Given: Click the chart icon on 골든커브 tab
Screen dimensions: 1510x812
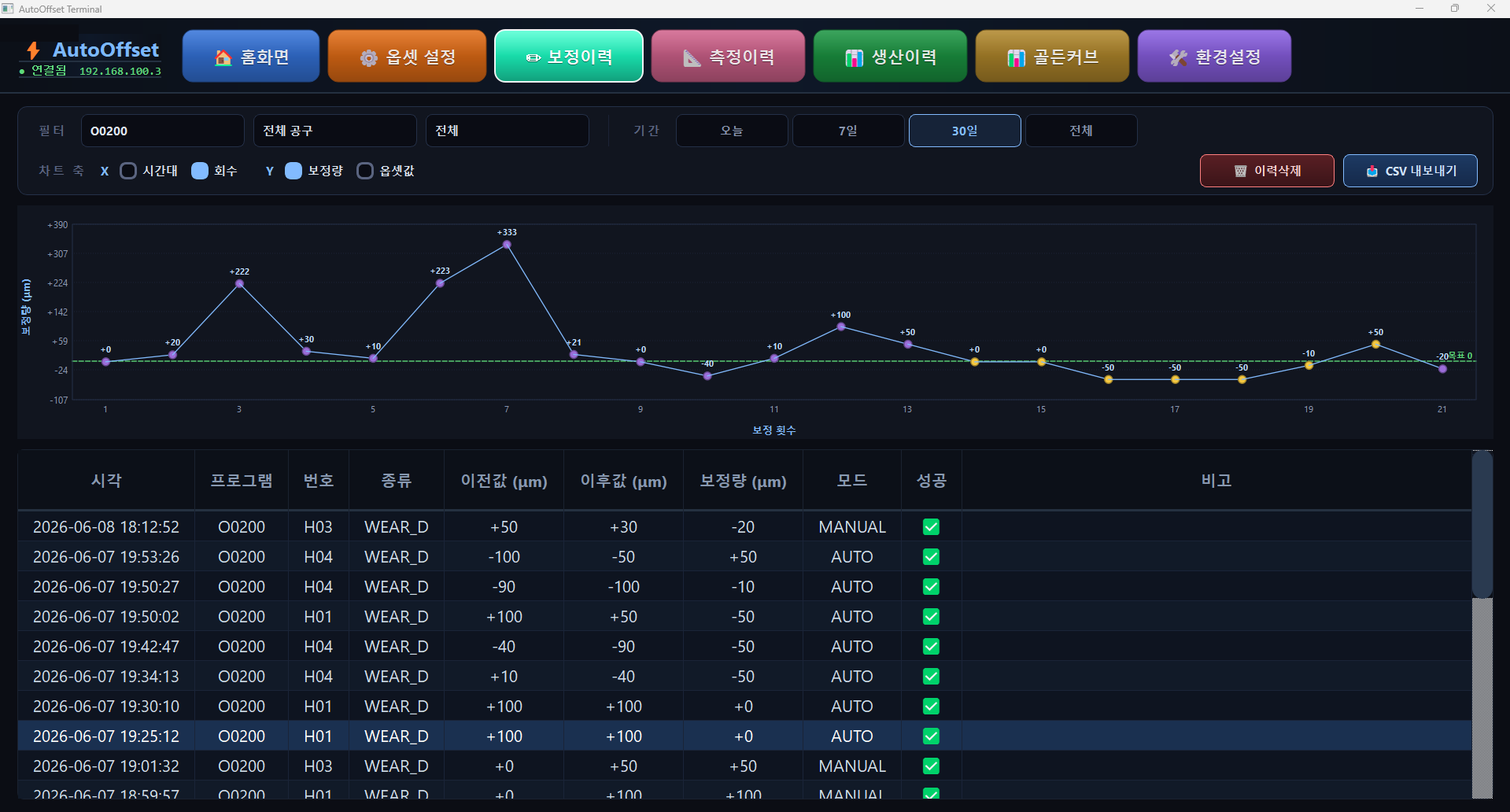Looking at the screenshot, I should click(1016, 57).
